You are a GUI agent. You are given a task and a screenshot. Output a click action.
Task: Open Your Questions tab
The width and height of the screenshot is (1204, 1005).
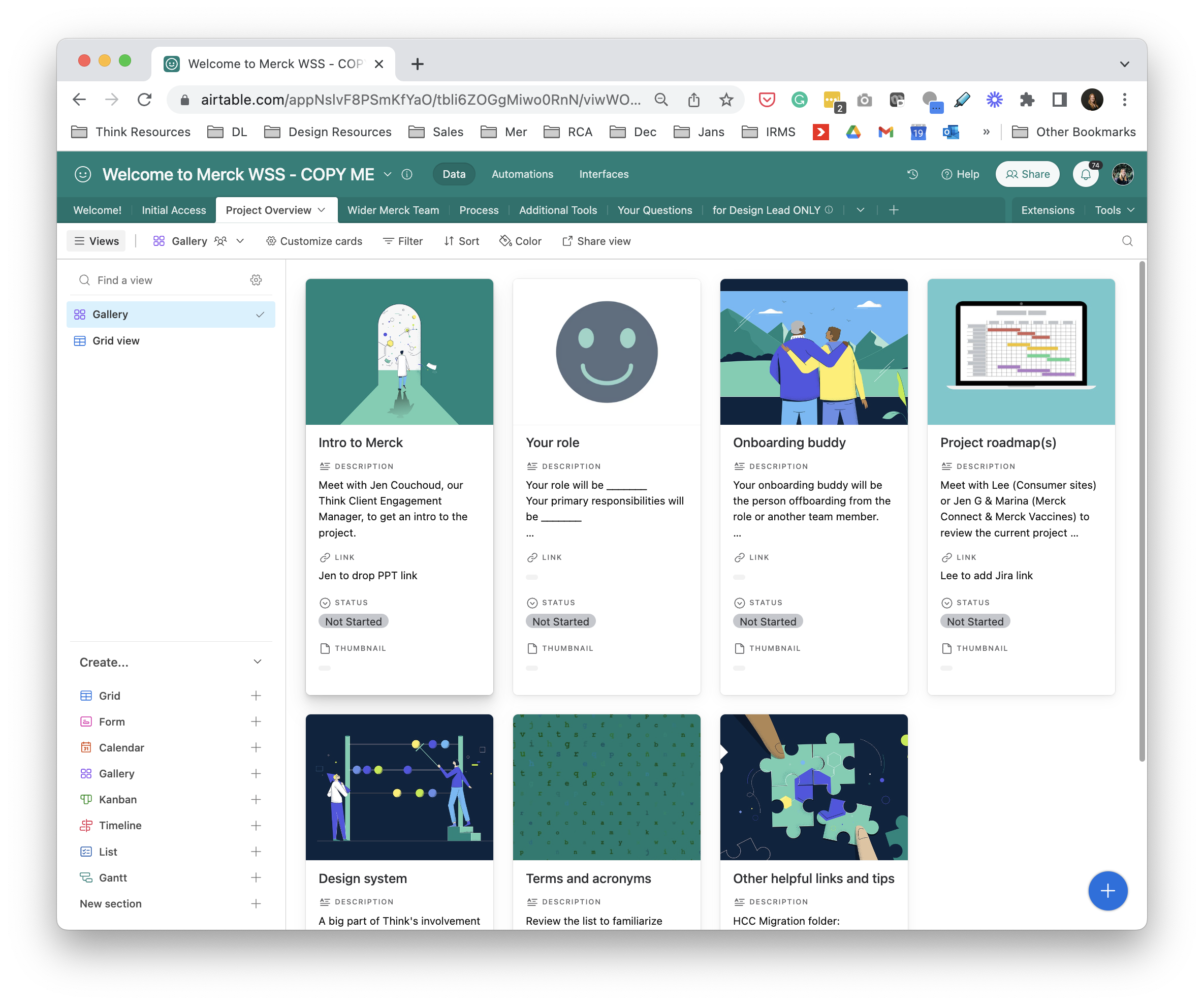654,210
